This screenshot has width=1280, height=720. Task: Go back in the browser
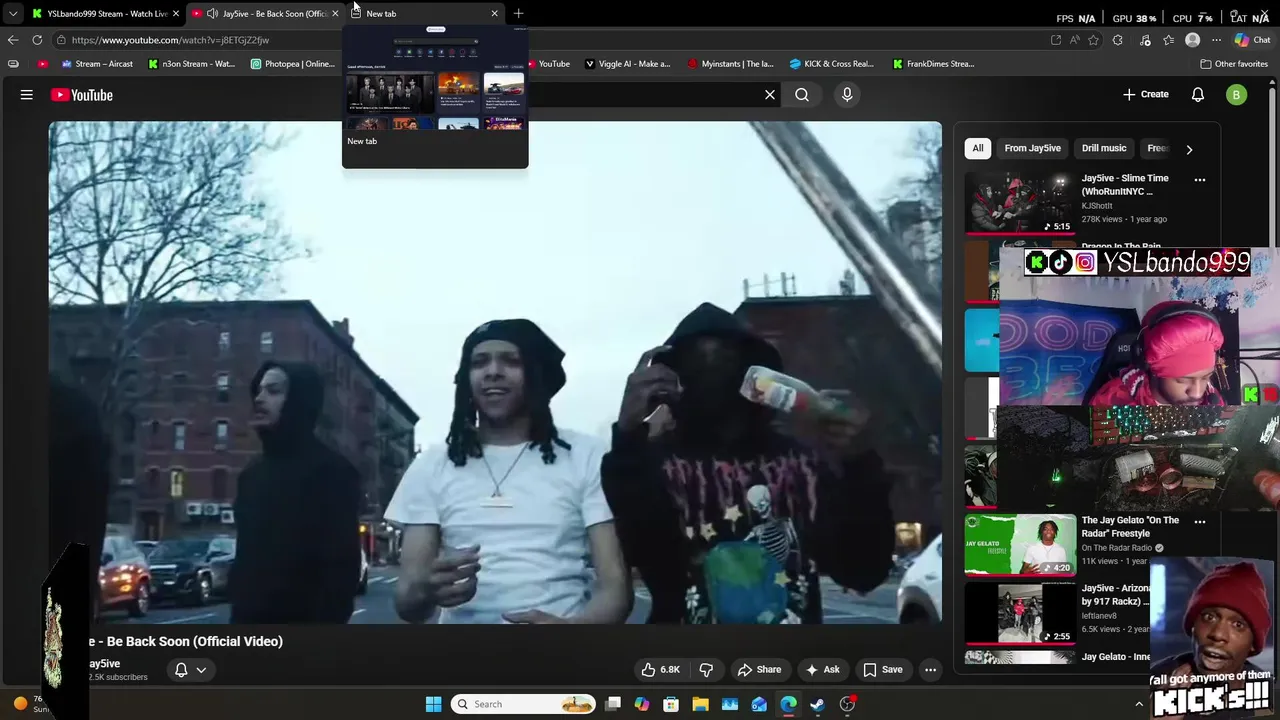(13, 40)
